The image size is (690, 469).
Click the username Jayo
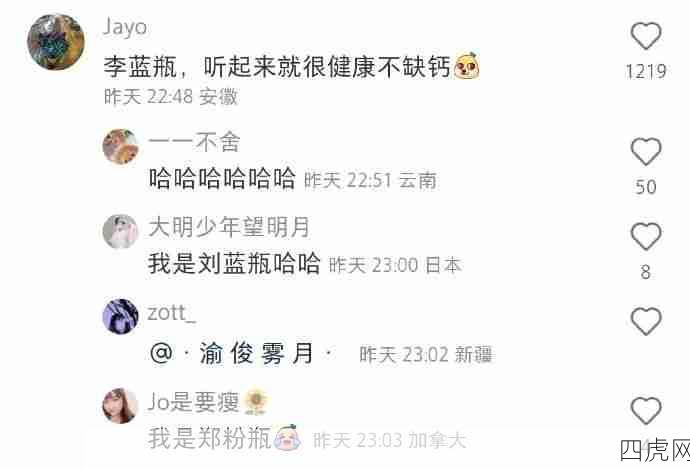click(x=125, y=28)
